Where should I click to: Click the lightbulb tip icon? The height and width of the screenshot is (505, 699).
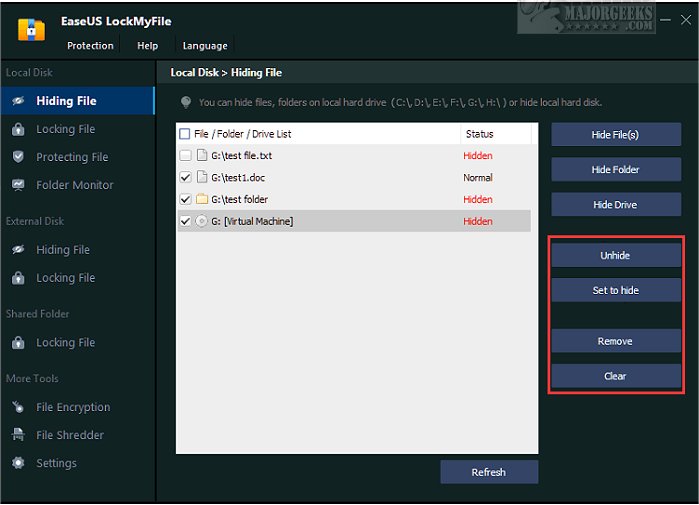(x=186, y=103)
